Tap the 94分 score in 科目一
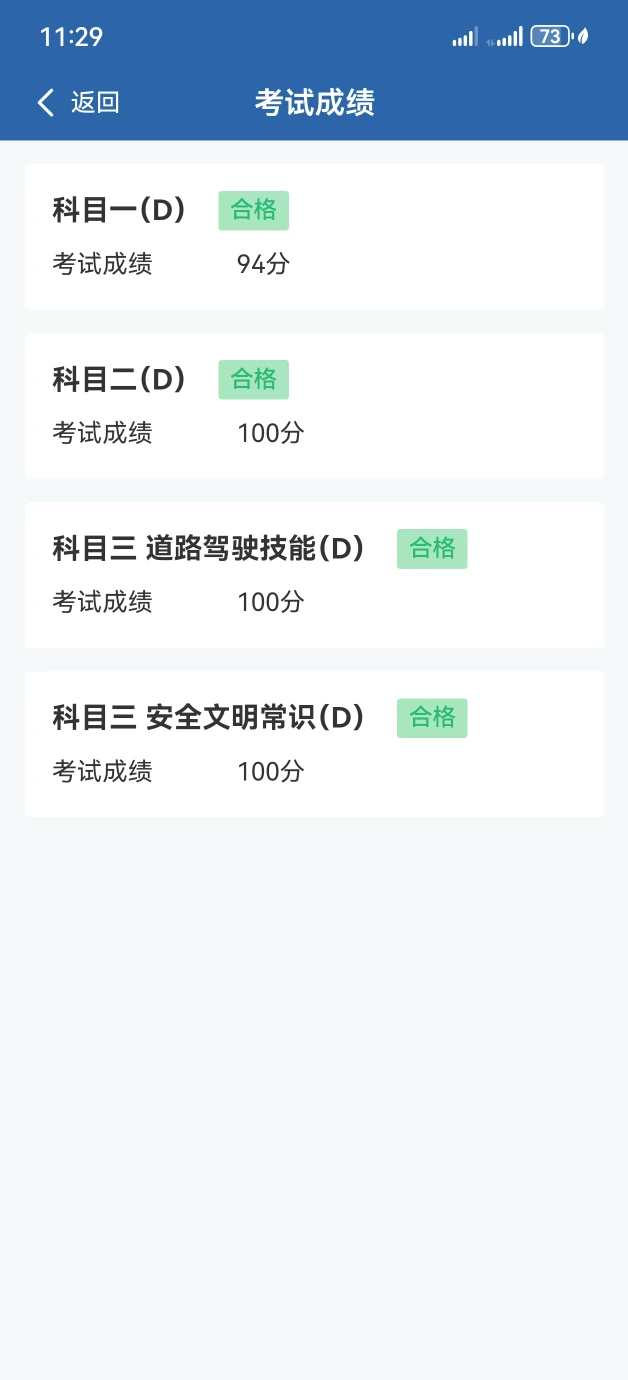The image size is (628, 1380). pos(263,264)
